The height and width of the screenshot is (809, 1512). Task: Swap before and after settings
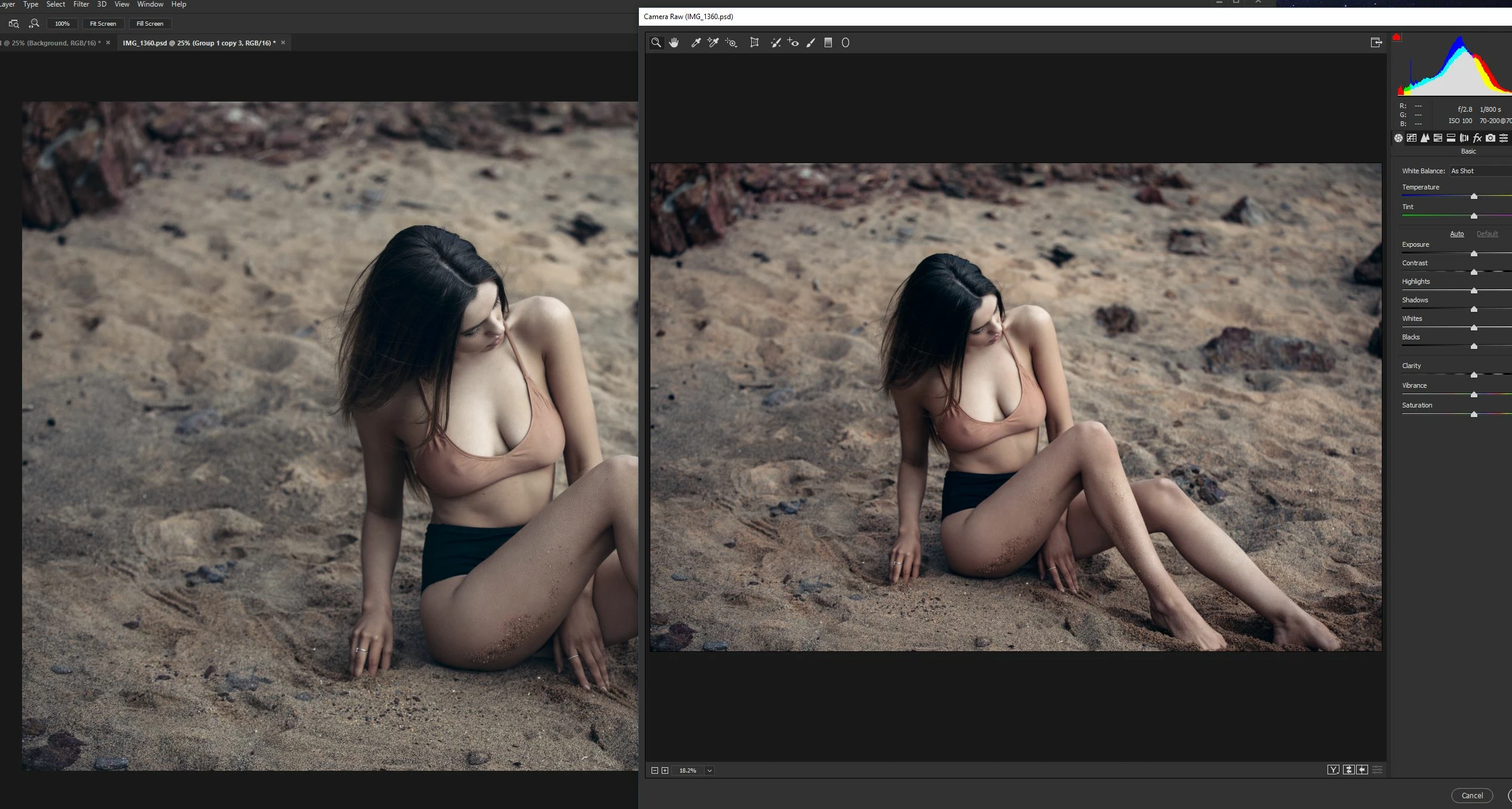point(1348,770)
